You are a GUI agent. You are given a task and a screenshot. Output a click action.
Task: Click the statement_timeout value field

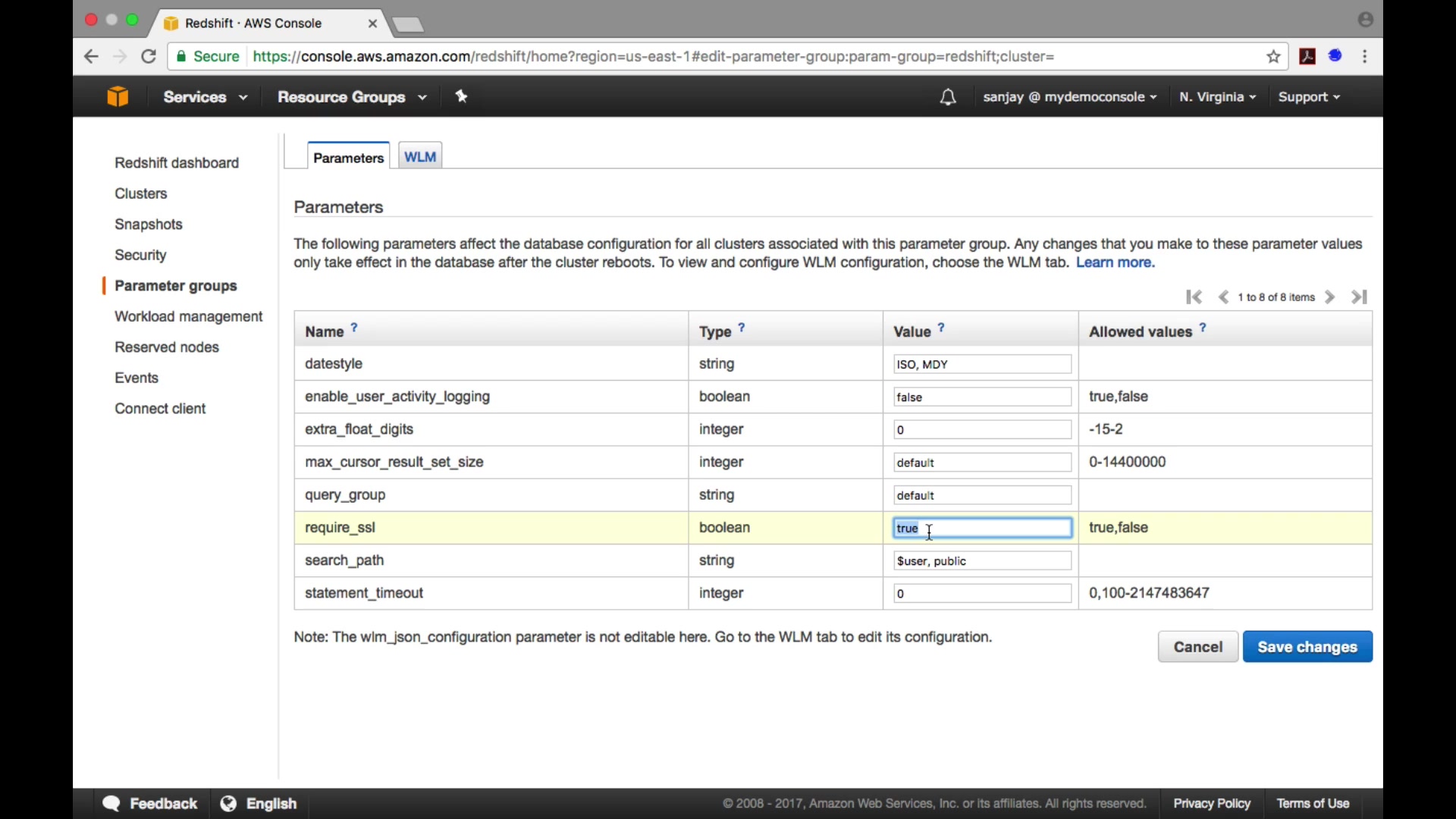pyautogui.click(x=982, y=594)
